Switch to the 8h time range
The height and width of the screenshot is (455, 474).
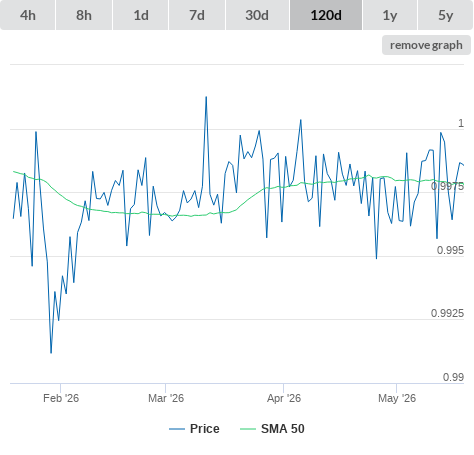coord(84,15)
